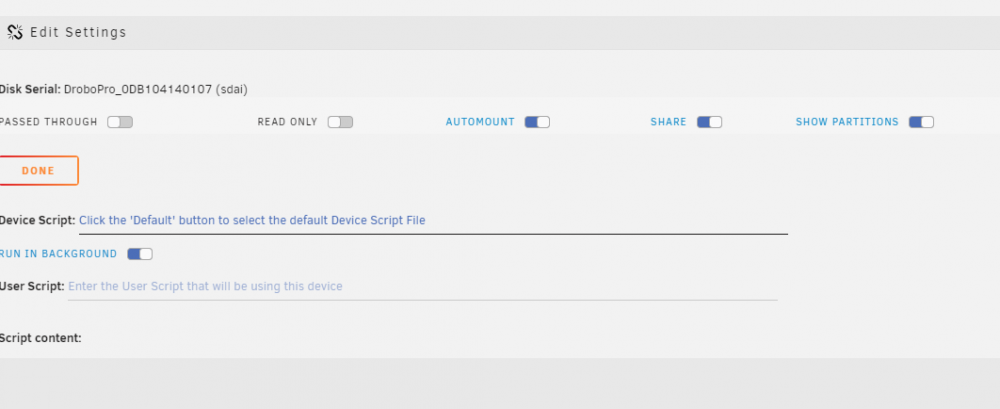The image size is (1000, 409).
Task: Select the Edit Settings header text
Action: click(78, 32)
